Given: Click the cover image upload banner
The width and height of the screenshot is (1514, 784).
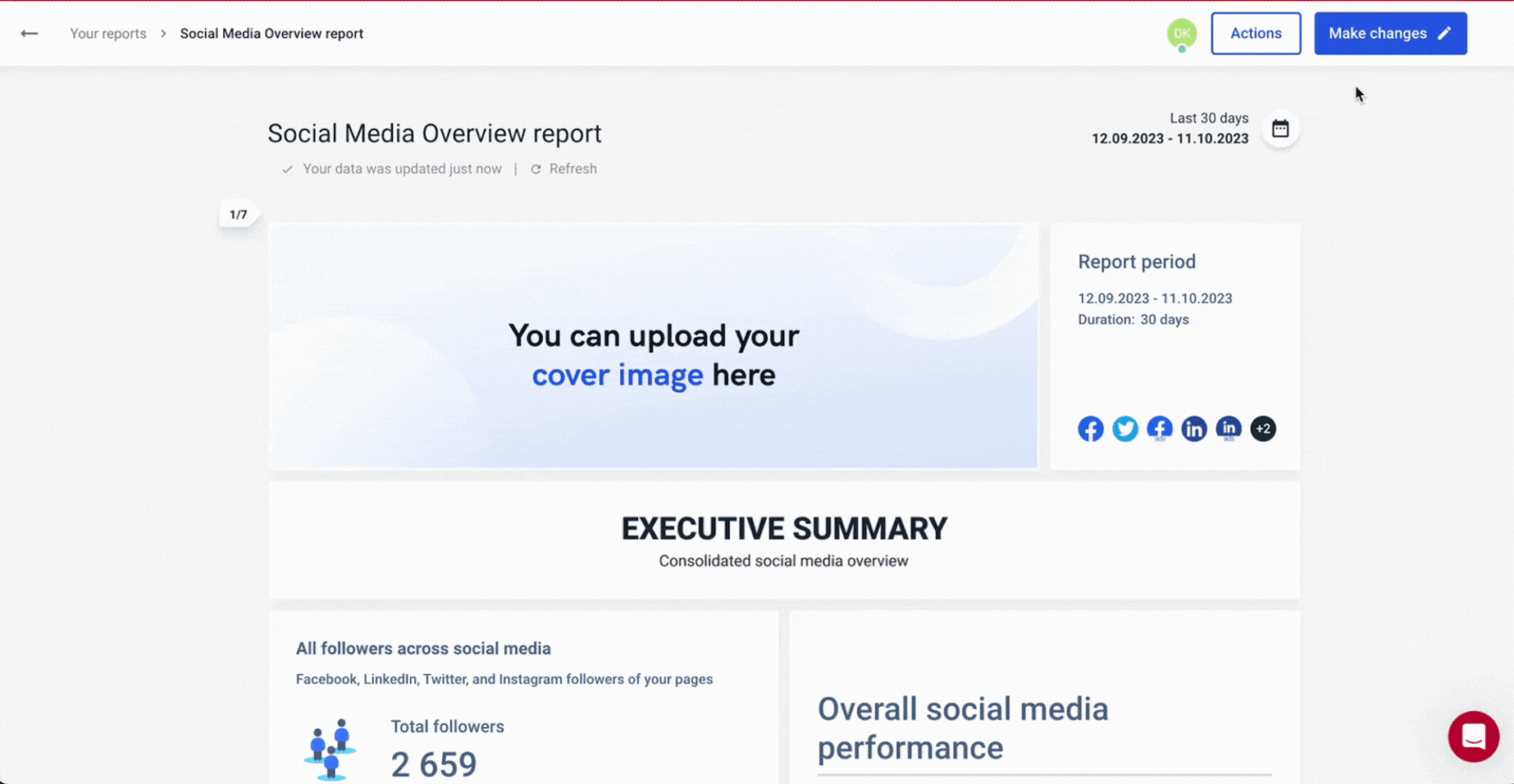Looking at the screenshot, I should pos(653,346).
